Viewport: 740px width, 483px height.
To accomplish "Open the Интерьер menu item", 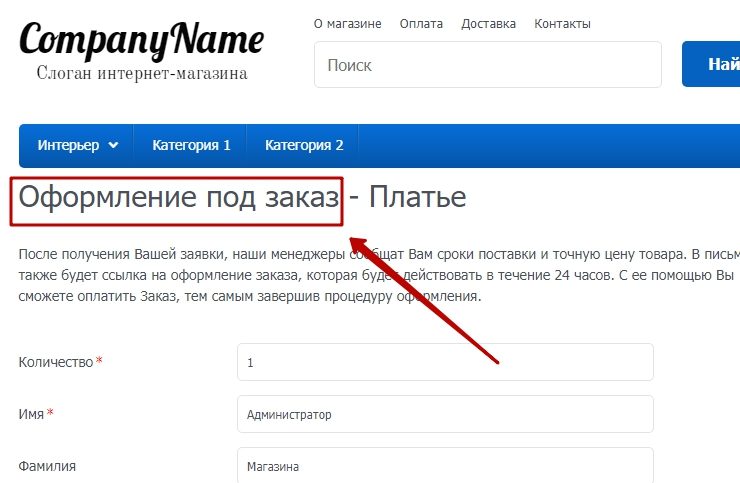I will pyautogui.click(x=68, y=145).
